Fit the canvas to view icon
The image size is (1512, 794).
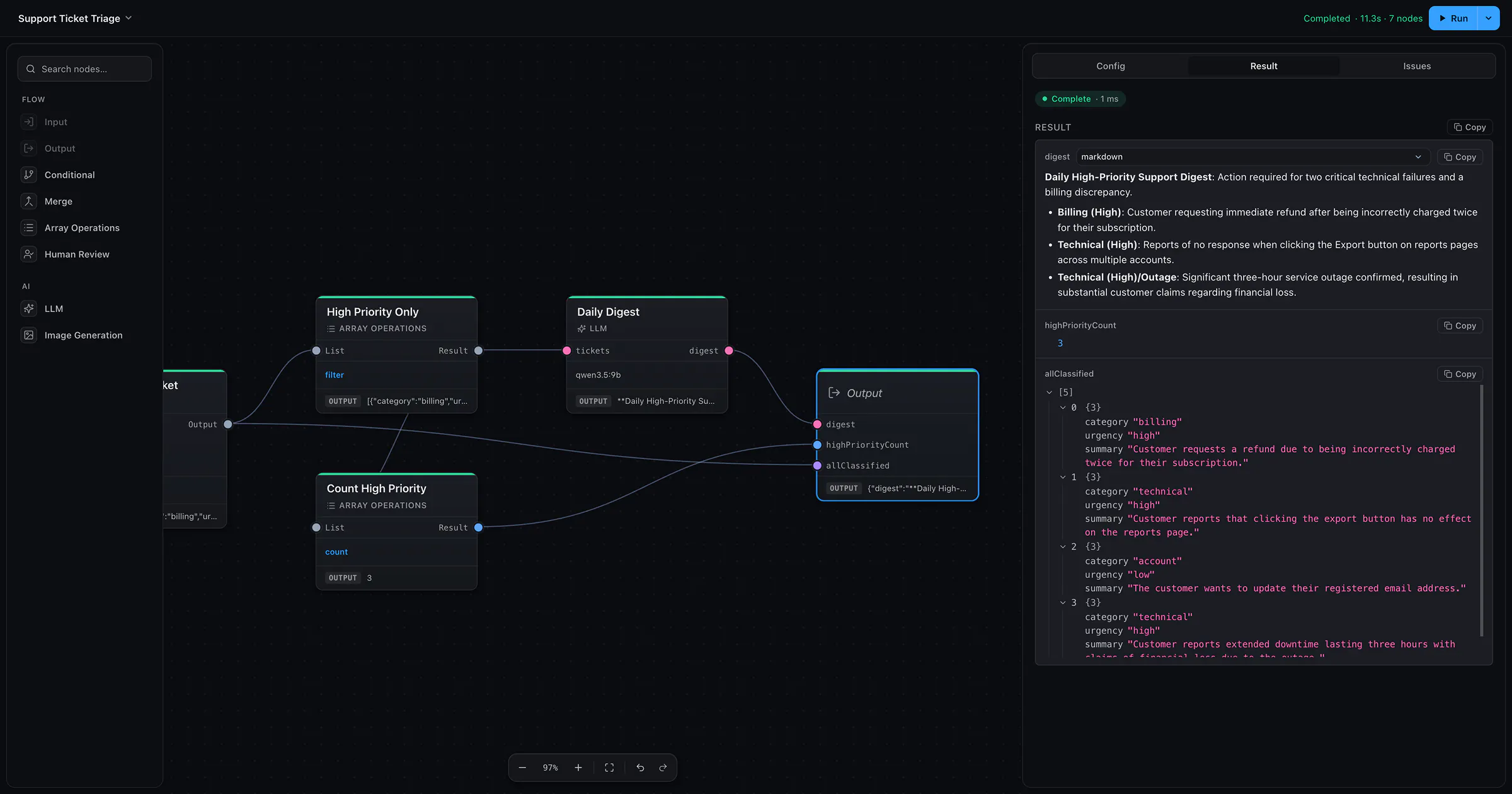pyautogui.click(x=609, y=768)
